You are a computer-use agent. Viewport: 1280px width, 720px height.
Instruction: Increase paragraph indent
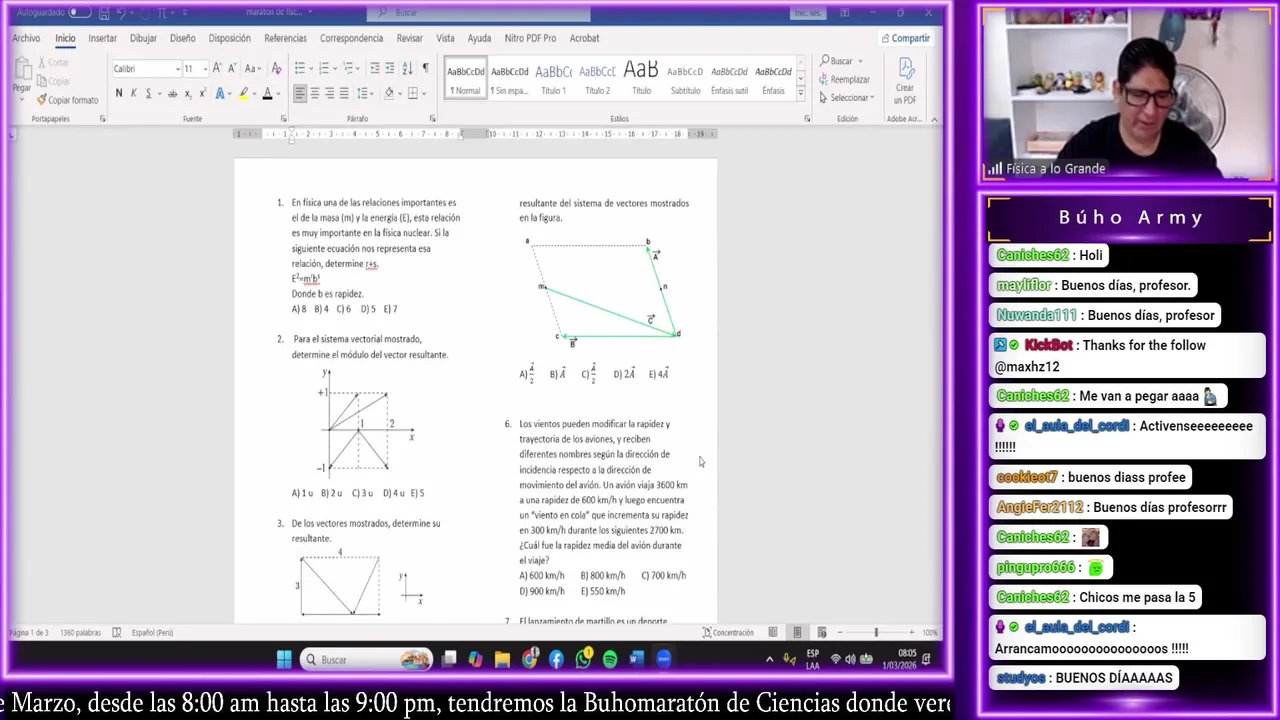tap(389, 68)
